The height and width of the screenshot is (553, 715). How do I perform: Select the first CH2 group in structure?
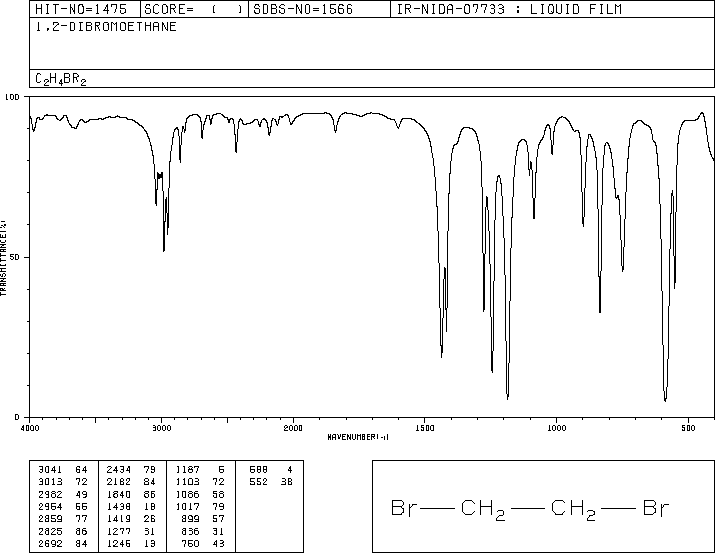[483, 510]
